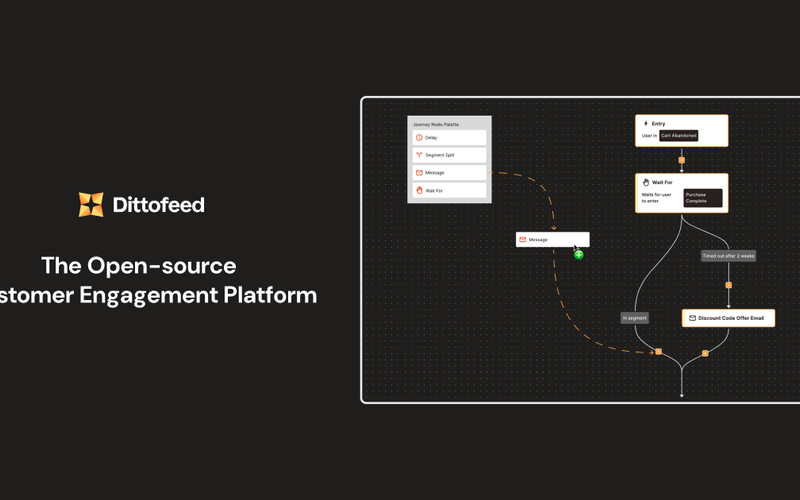Screen dimensions: 800x500
Task: Click the Engagement Platform headline line
Action: point(158,295)
